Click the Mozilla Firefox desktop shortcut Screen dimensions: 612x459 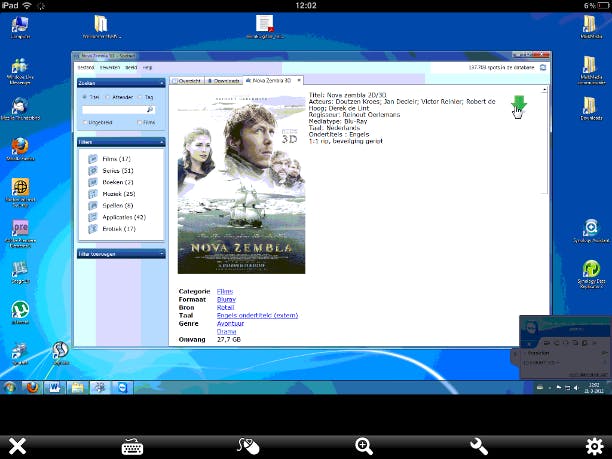tap(20, 149)
